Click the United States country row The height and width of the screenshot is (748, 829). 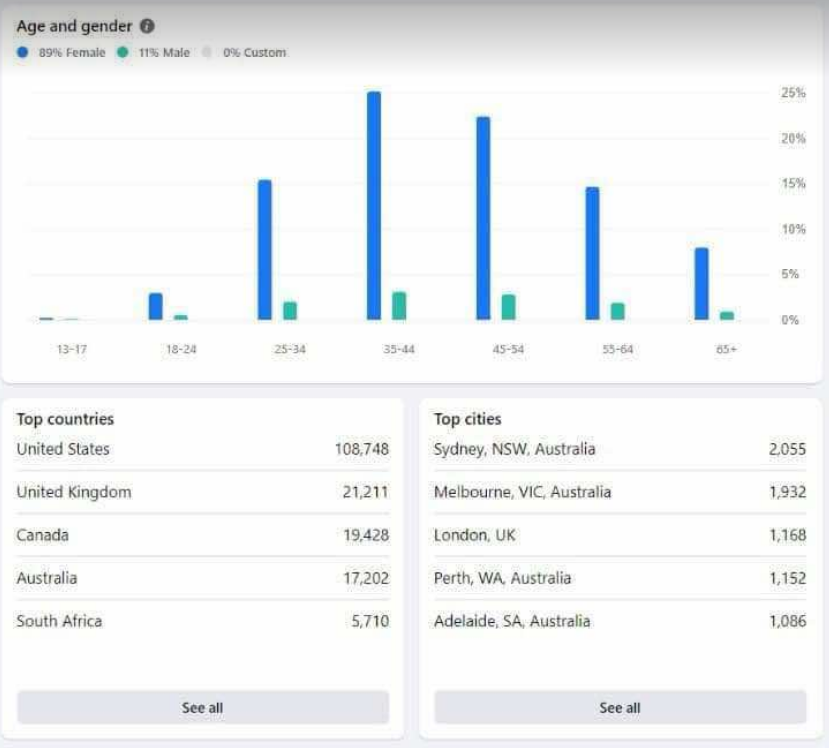203,449
